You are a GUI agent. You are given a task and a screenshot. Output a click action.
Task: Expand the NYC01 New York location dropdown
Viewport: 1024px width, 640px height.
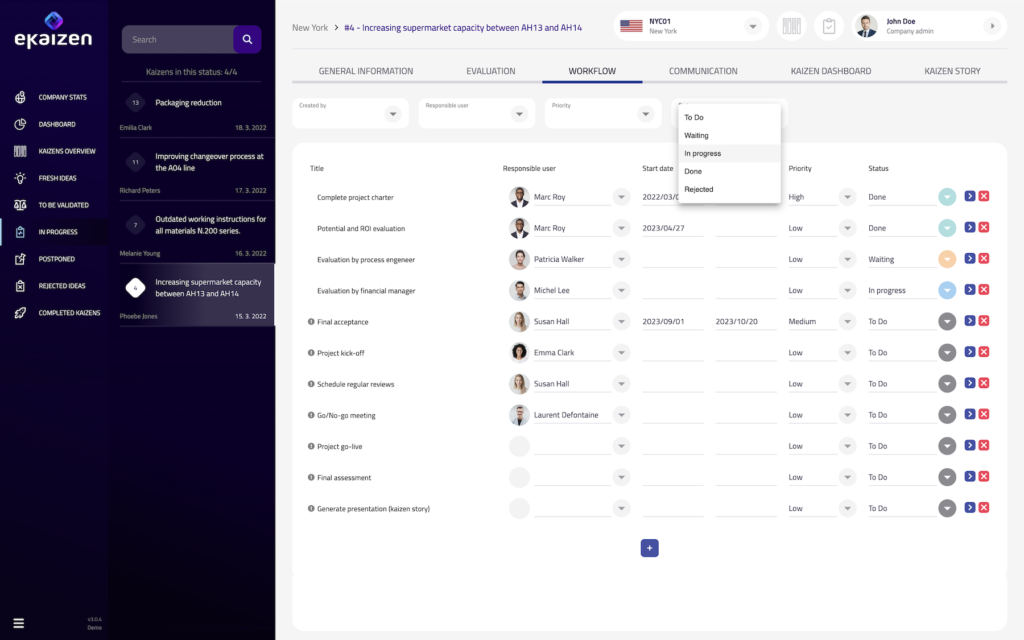[752, 26]
